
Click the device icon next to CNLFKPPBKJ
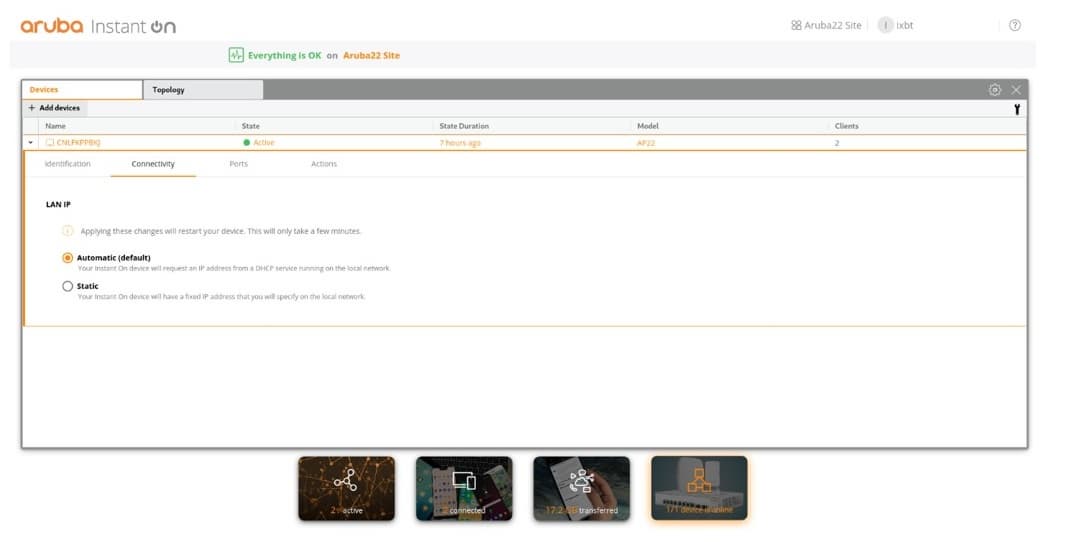pyautogui.click(x=50, y=142)
